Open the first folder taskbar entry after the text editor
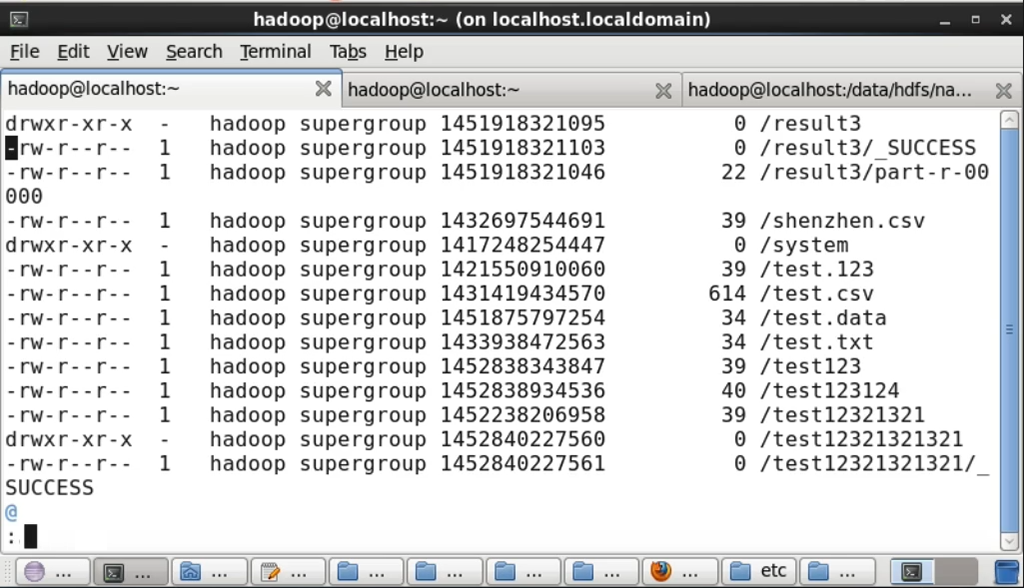1024x588 pixels. 366,572
